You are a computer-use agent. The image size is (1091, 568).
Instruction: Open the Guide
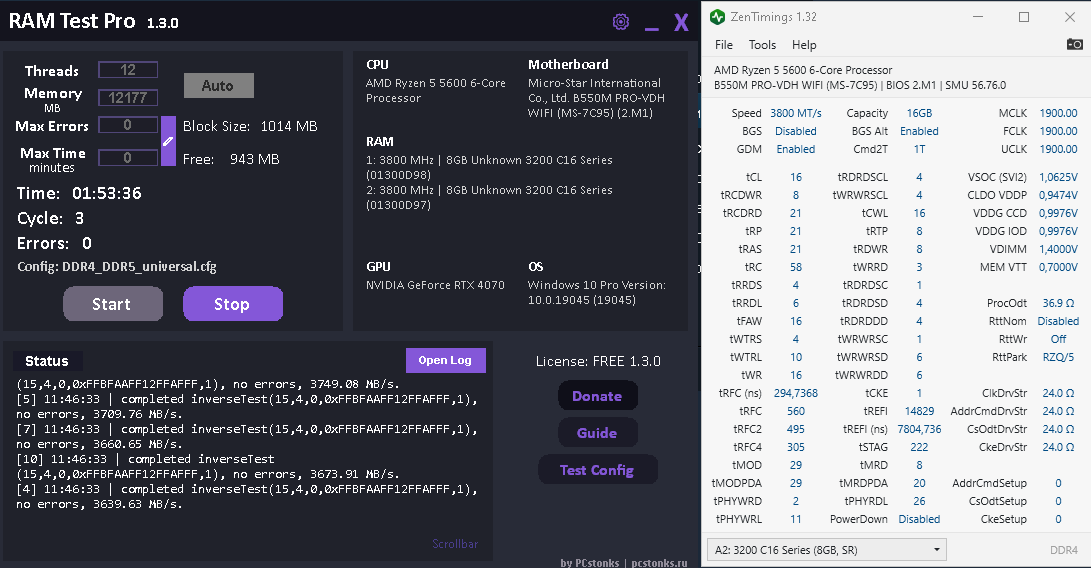[597, 433]
